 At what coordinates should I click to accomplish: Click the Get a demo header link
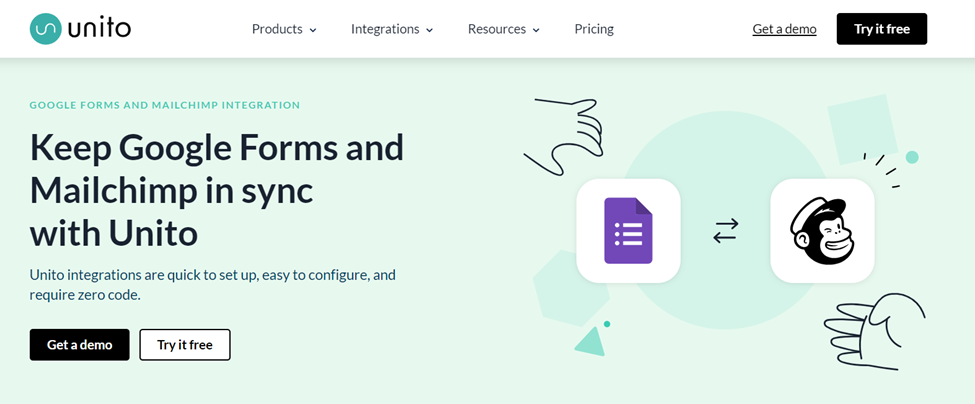click(x=784, y=29)
